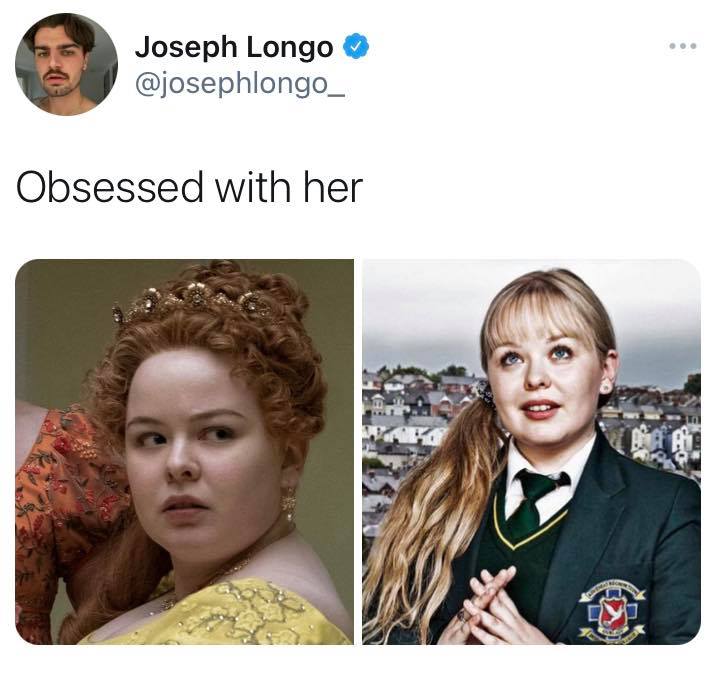This screenshot has height=680, width=717.
Task: Click the word "Obsessed" in the tweet
Action: click(x=110, y=187)
